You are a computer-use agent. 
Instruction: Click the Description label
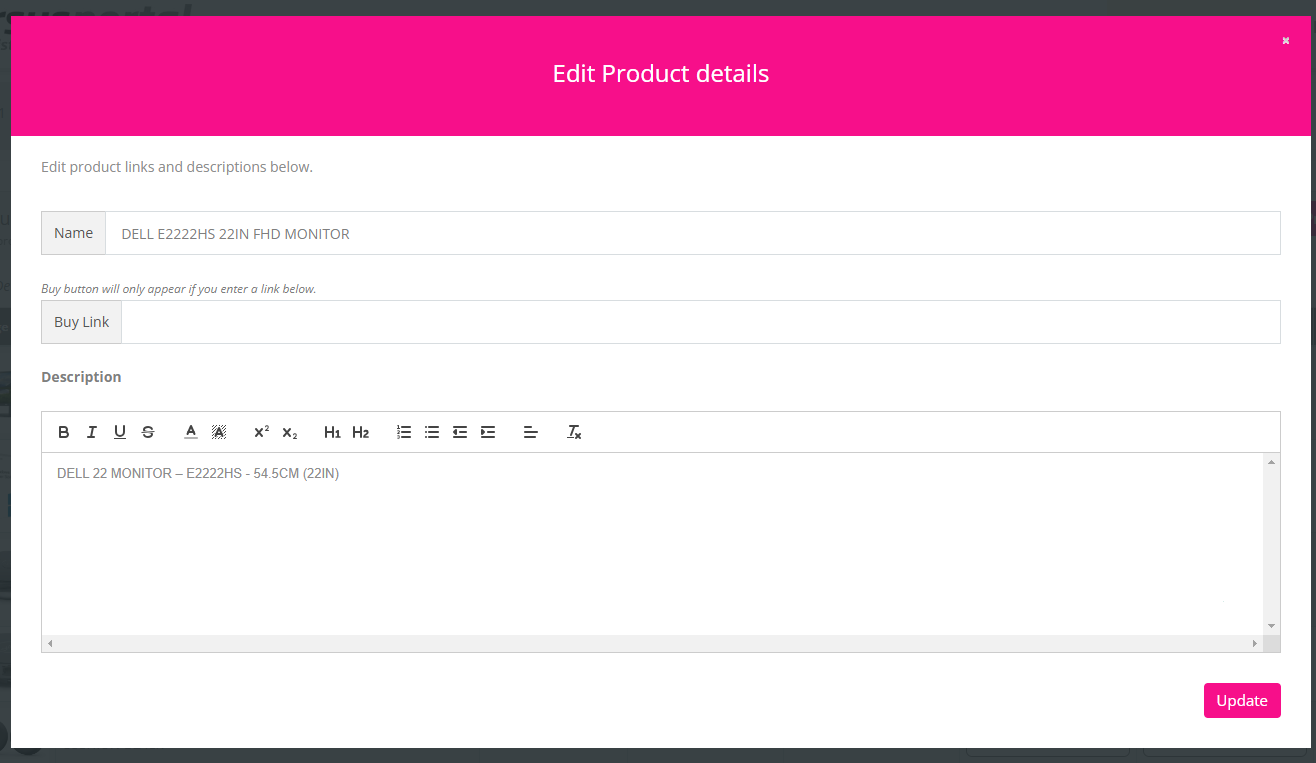pos(81,377)
